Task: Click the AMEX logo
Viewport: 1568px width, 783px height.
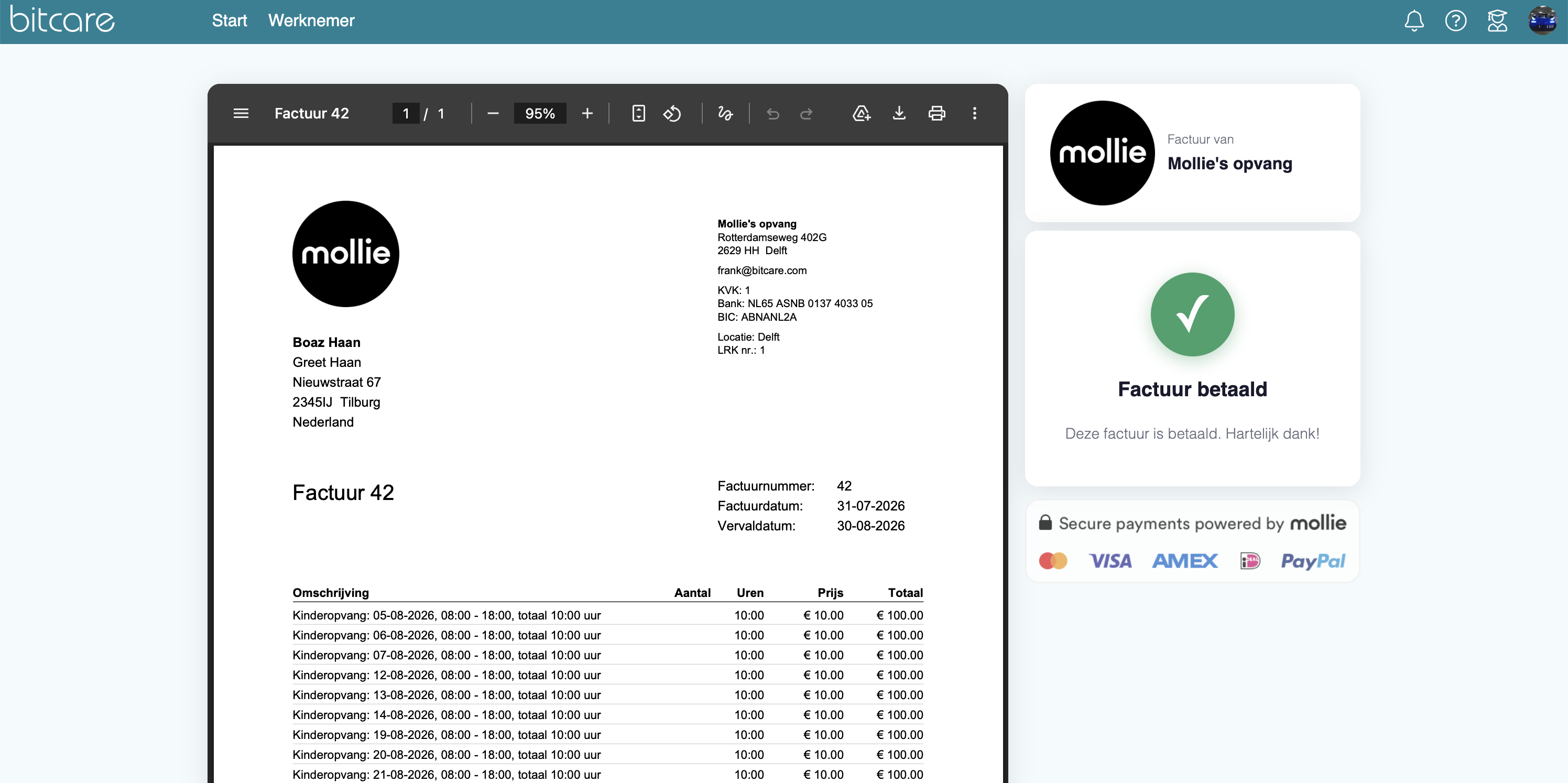Action: (1184, 561)
